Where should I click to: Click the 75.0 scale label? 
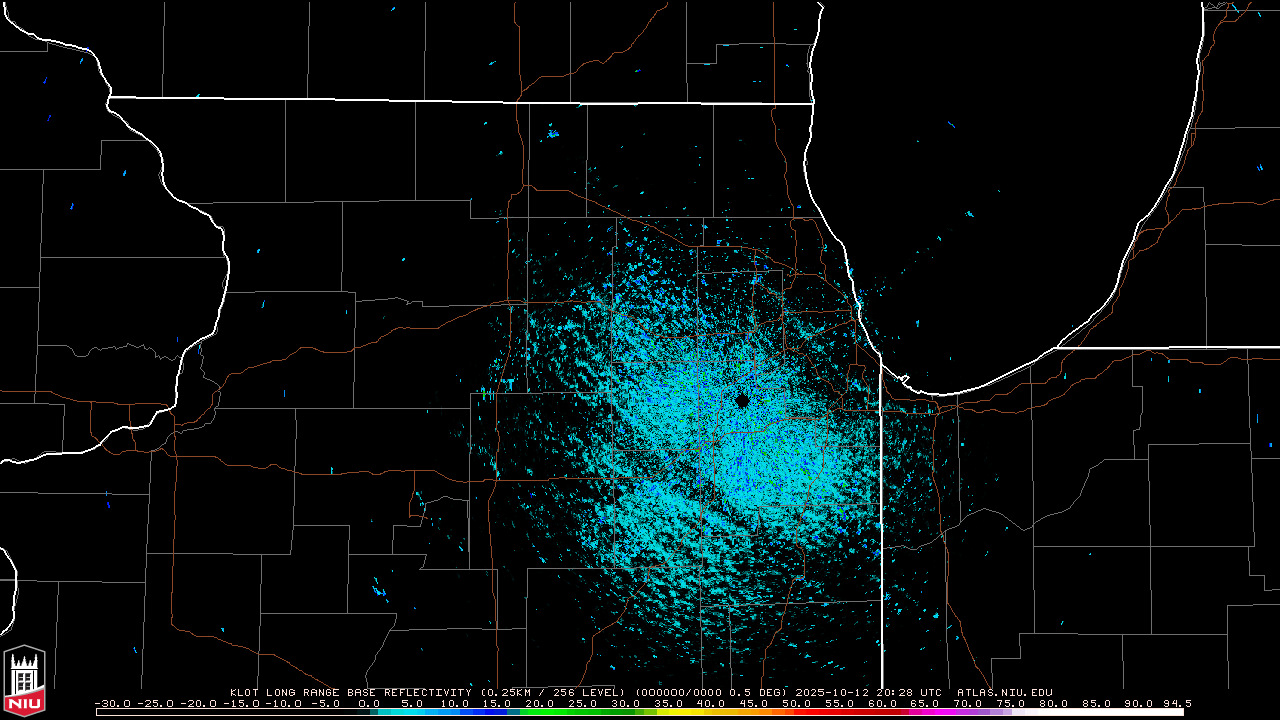pos(1012,703)
